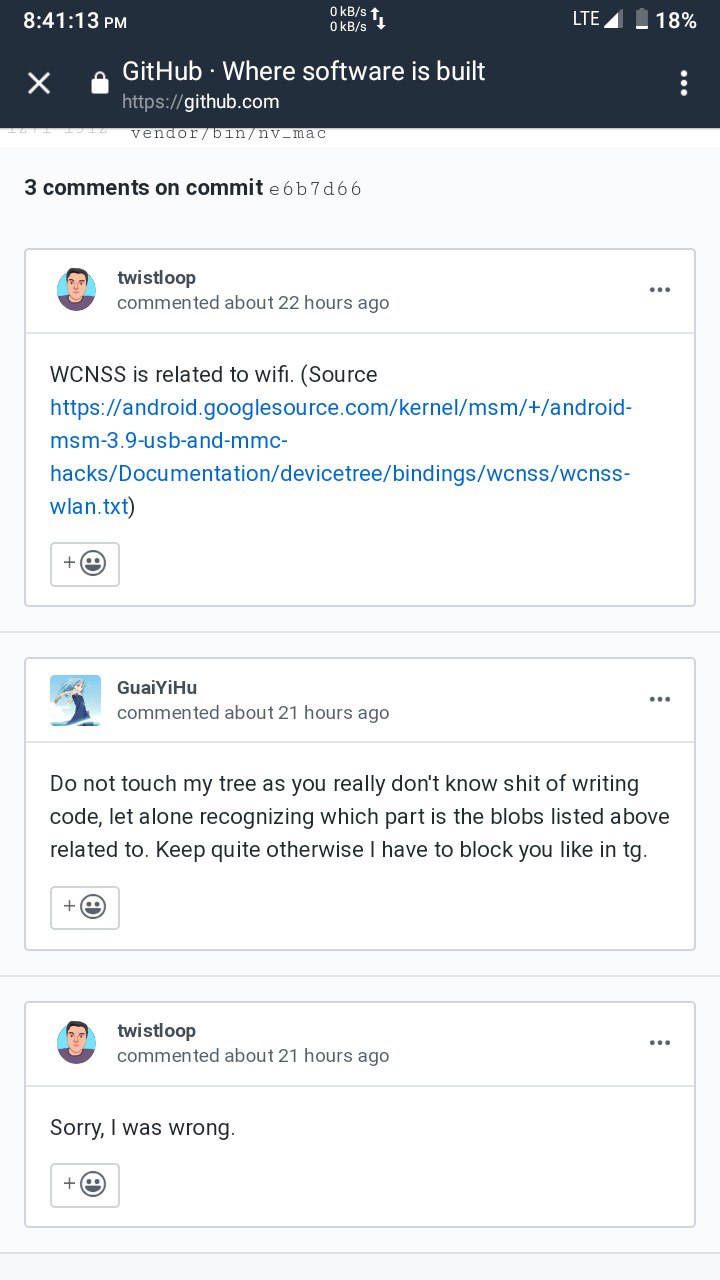
Task: Open twistloop username link in first comment
Action: pyautogui.click(x=156, y=277)
